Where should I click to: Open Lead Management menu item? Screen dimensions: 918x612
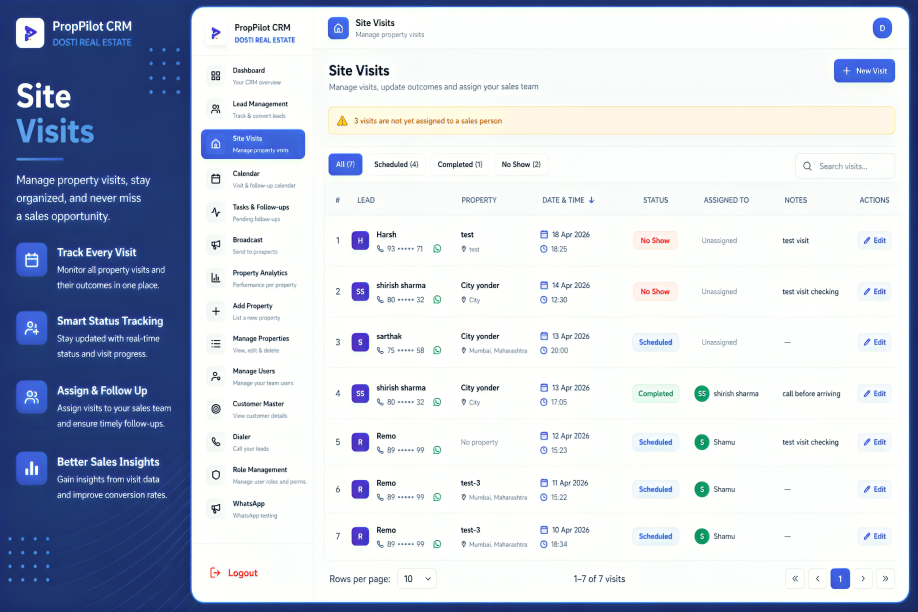[253, 109]
